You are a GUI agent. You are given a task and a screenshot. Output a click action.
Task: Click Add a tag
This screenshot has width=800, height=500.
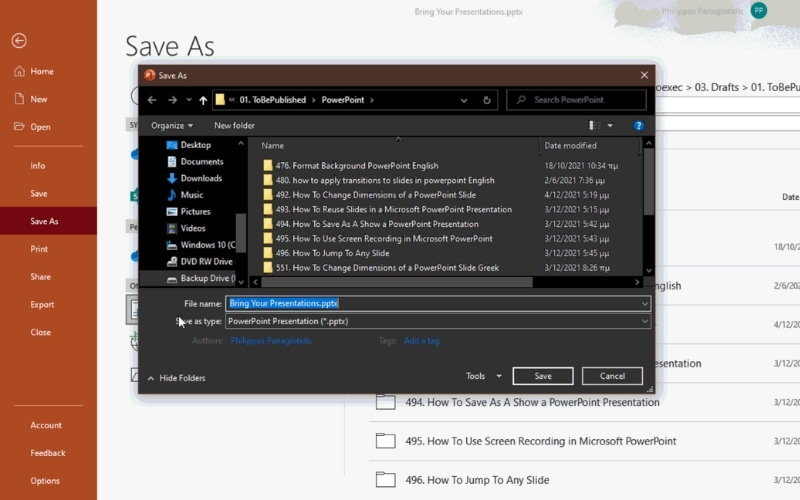[421, 341]
